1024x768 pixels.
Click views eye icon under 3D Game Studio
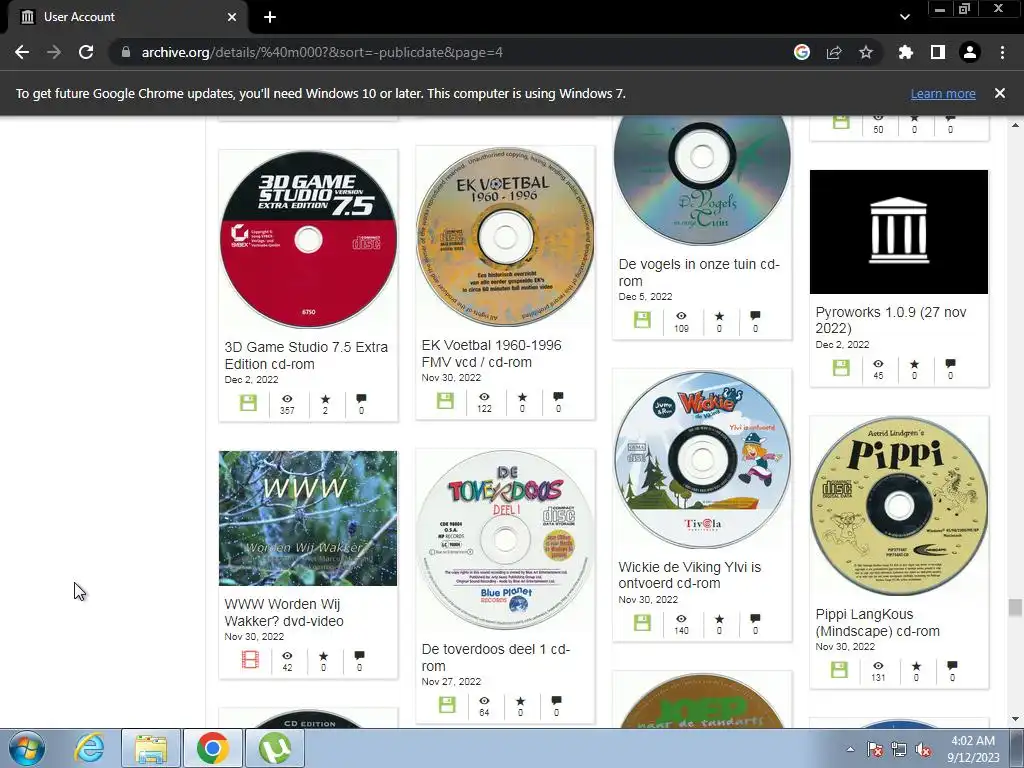click(x=287, y=399)
